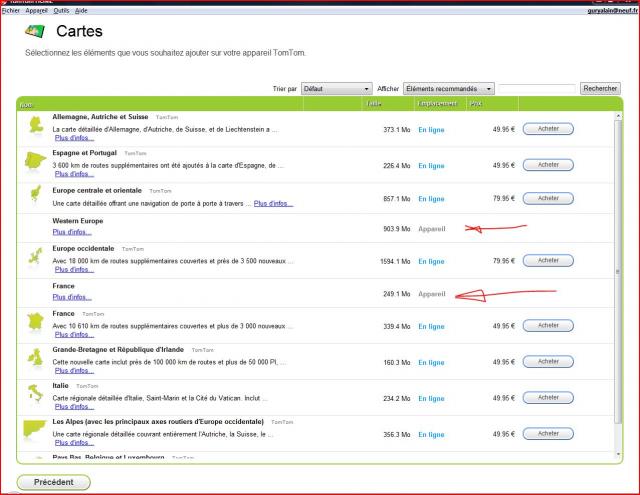Image resolution: width=640 pixels, height=495 pixels.
Task: Select the Les Alpes map title
Action: pyautogui.click(x=158, y=422)
